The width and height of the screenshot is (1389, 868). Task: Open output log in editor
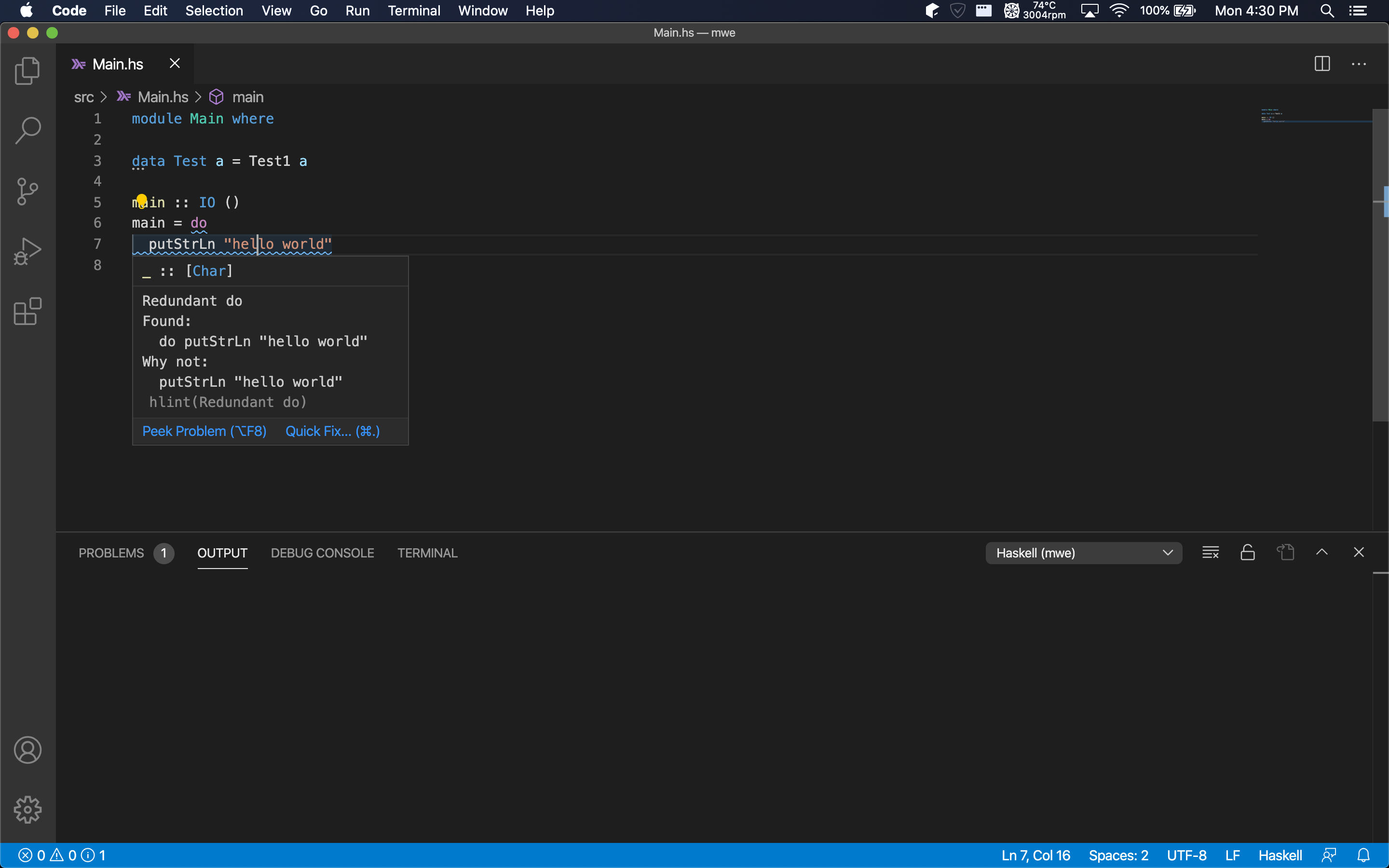(1285, 552)
